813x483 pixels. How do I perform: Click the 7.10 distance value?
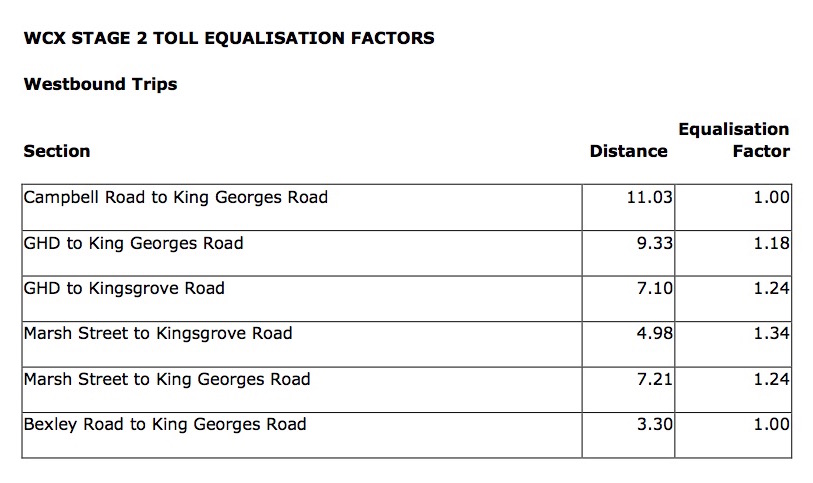pos(654,289)
